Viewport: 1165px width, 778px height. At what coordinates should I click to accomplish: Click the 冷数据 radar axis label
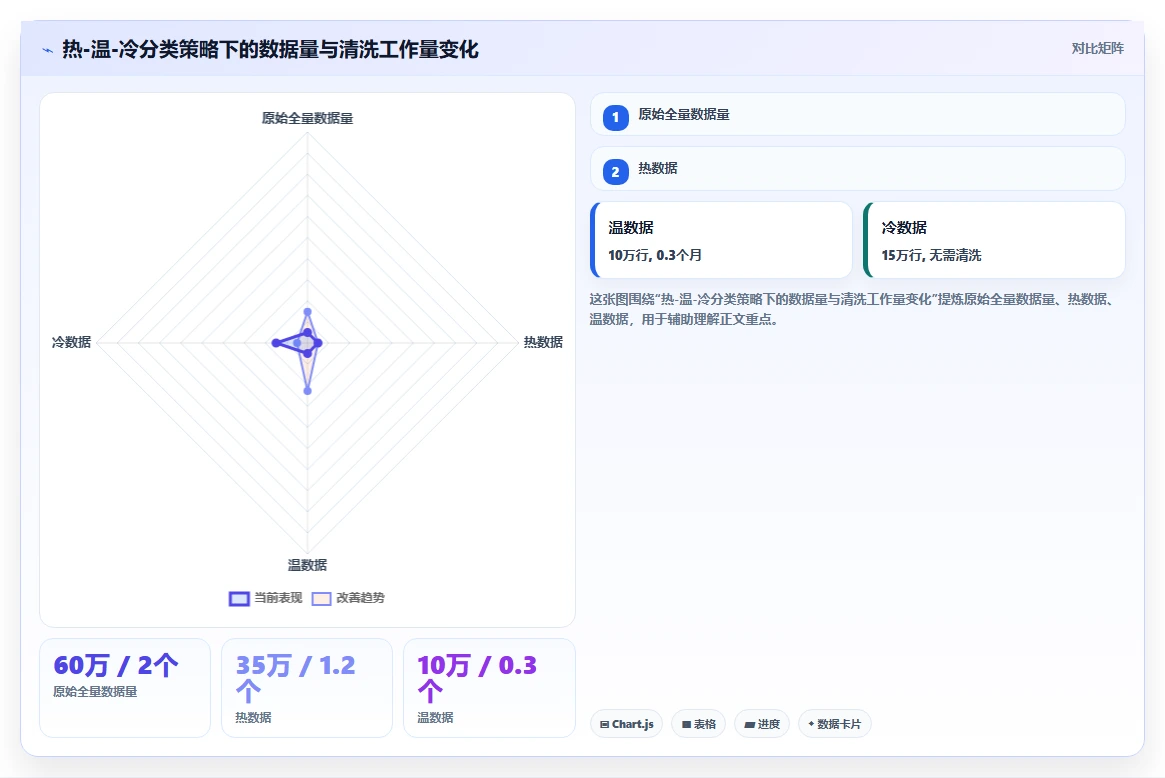click(71, 342)
